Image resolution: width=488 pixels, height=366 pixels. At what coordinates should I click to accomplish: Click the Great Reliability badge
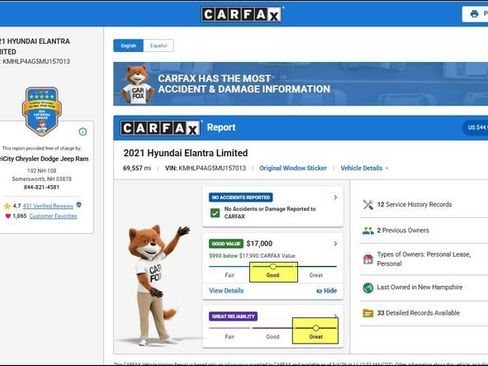click(x=233, y=316)
